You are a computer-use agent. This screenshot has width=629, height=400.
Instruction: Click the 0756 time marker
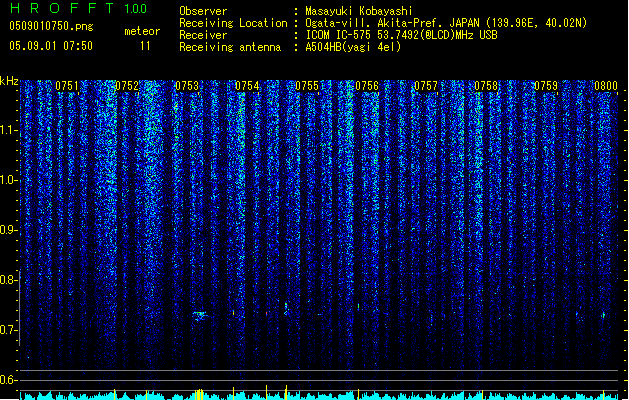(367, 86)
